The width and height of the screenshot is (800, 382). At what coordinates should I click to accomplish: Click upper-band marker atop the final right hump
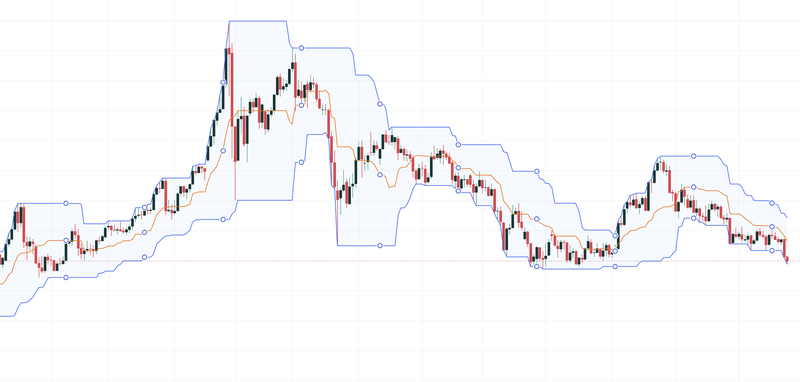pos(693,156)
